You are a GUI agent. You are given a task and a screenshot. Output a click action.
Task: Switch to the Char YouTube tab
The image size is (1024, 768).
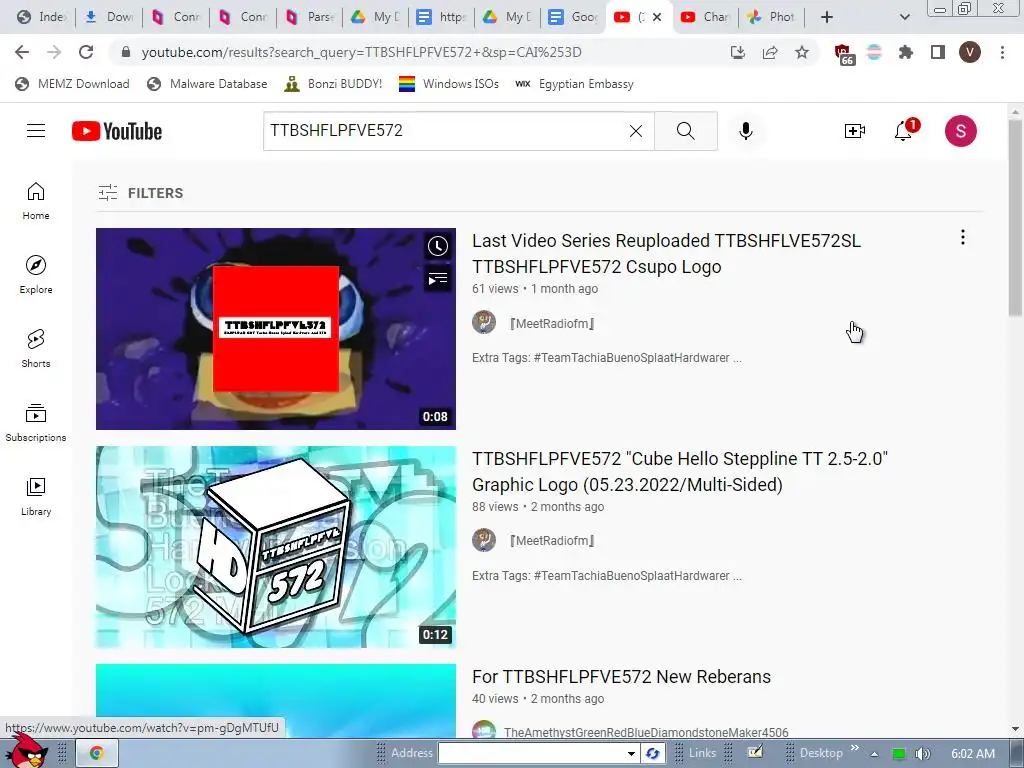pos(705,17)
